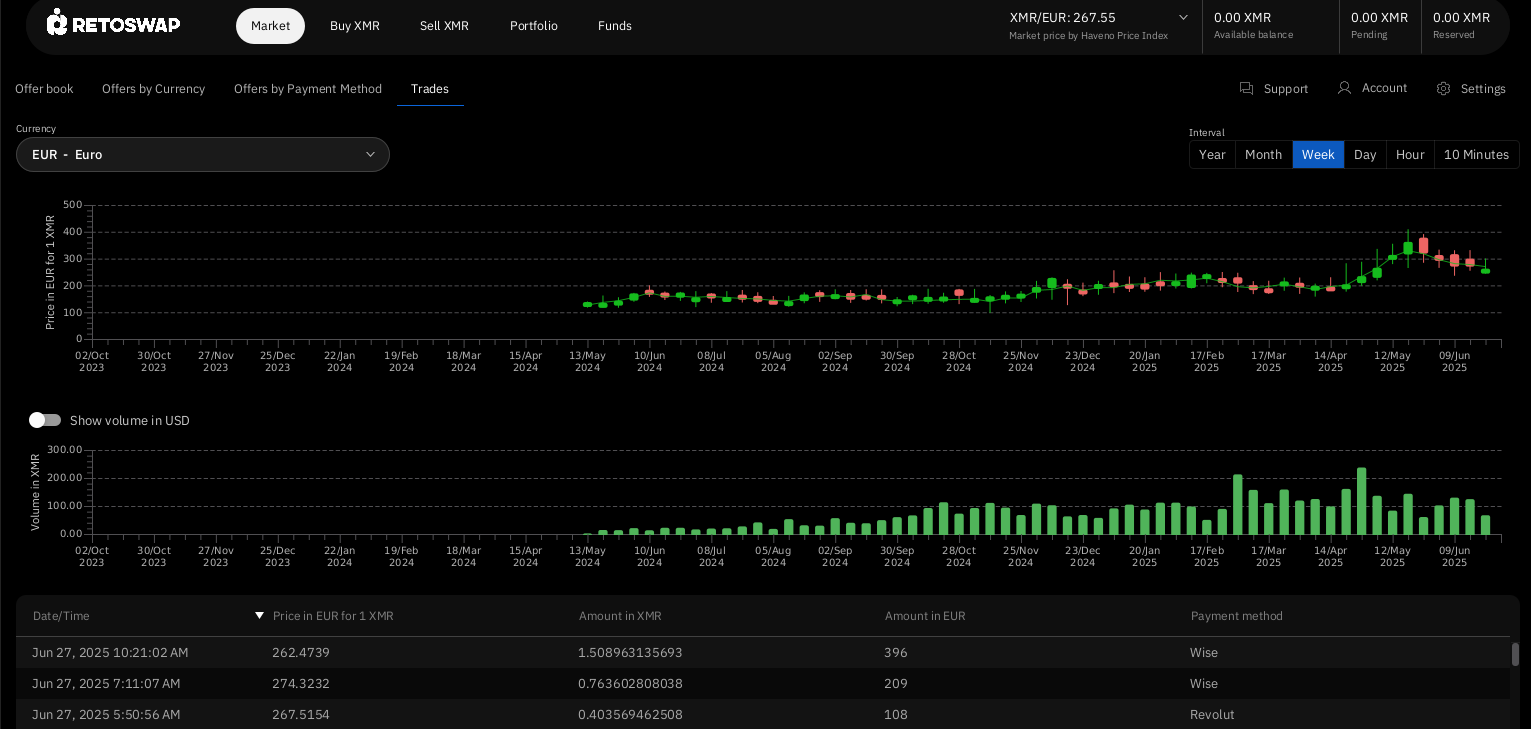This screenshot has width=1531, height=729.
Task: Click amount 1.508963135693
Action: click(x=630, y=652)
